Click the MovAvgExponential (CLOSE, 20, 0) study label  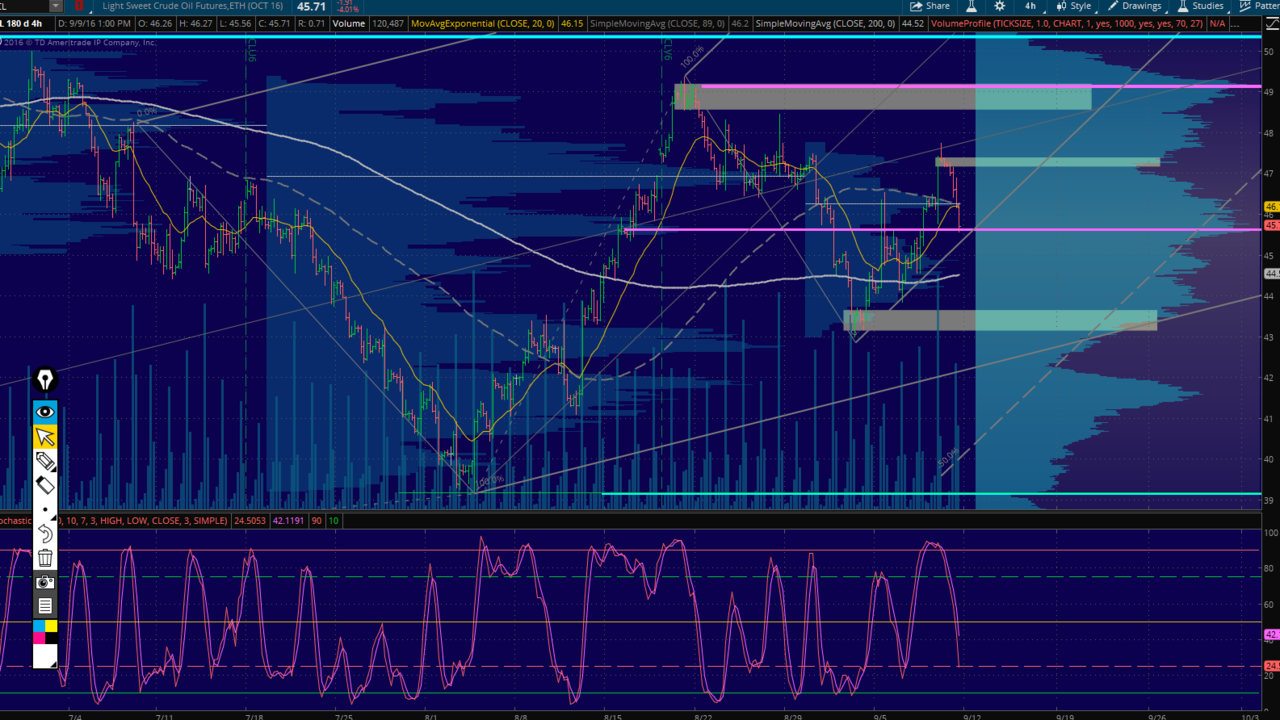point(483,23)
